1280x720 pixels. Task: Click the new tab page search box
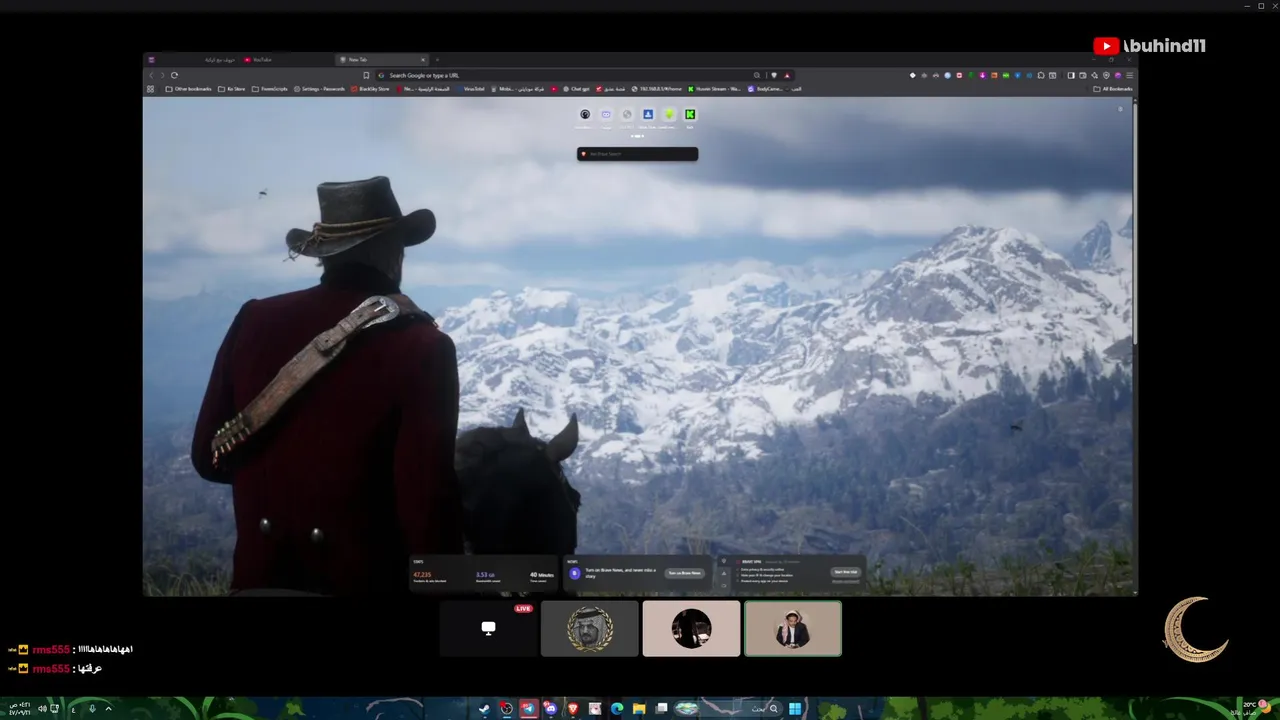[638, 154]
